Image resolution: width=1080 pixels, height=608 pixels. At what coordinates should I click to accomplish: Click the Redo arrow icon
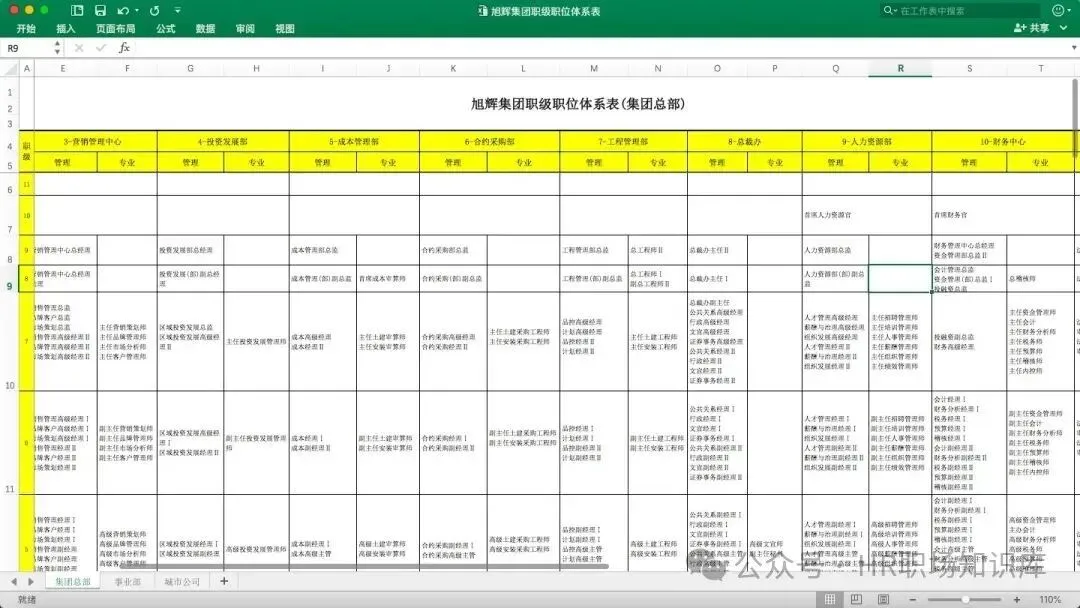[154, 10]
